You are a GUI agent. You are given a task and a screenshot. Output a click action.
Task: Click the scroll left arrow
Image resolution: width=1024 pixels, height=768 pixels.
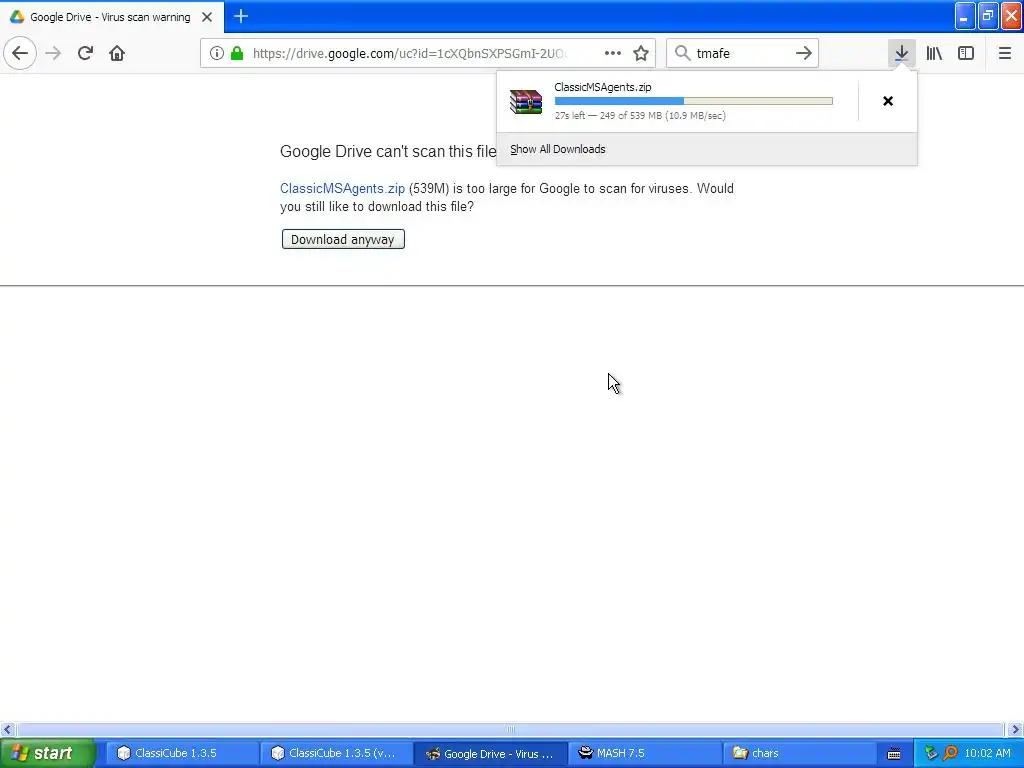[x=7, y=729]
